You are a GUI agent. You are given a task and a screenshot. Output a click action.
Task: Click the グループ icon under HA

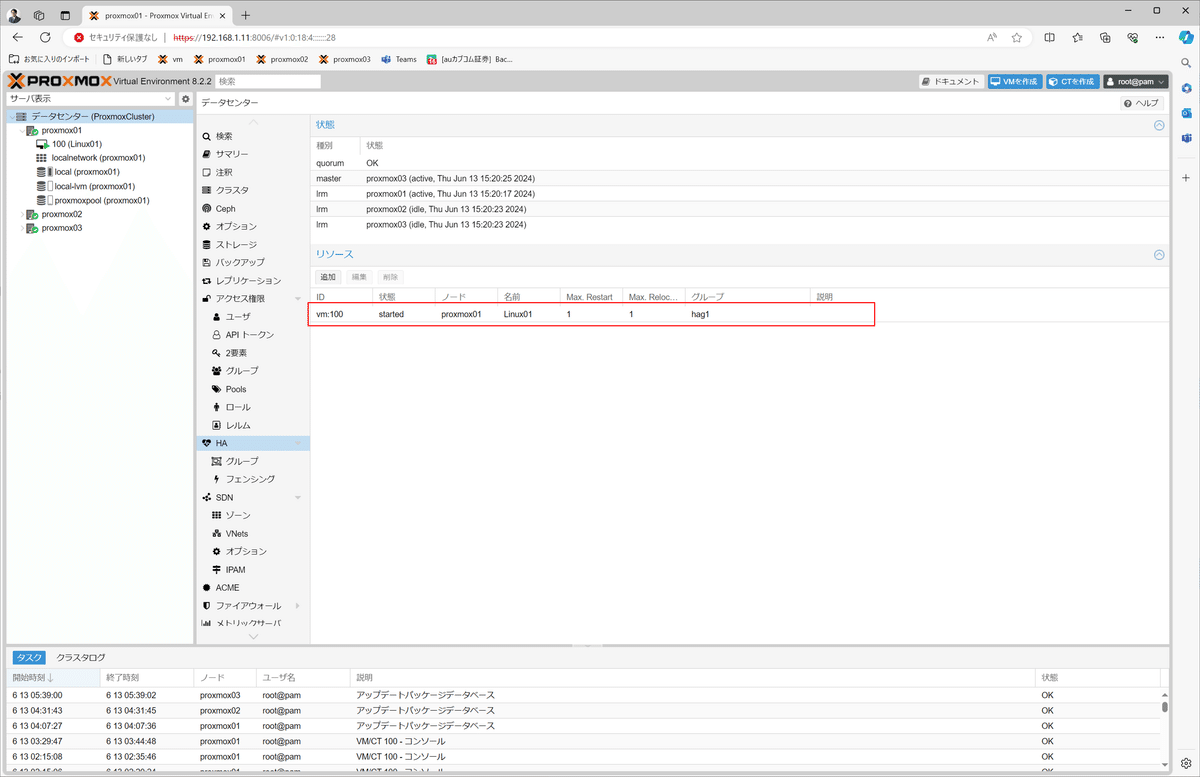[217, 461]
